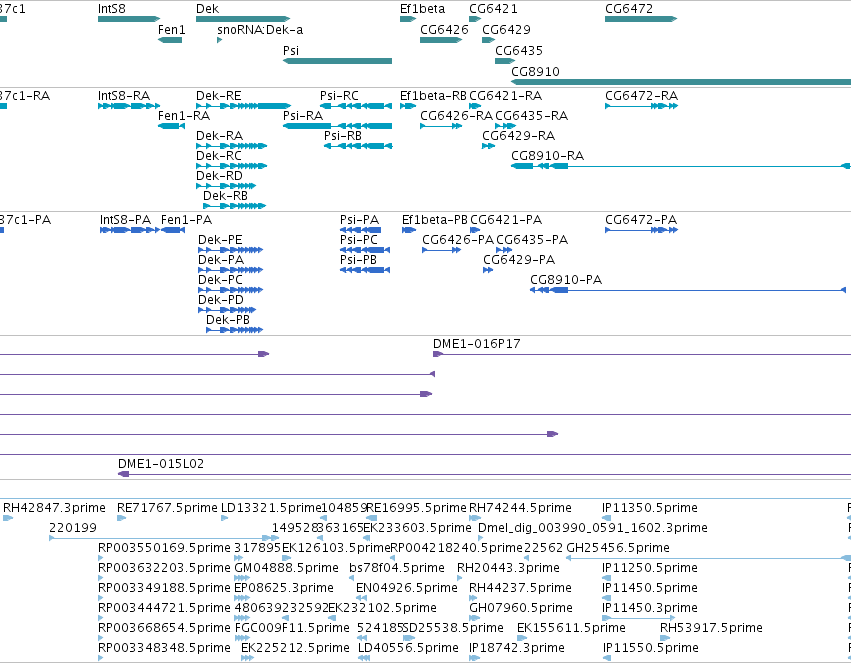Select the CG6435-RA transcript

(x=505, y=126)
